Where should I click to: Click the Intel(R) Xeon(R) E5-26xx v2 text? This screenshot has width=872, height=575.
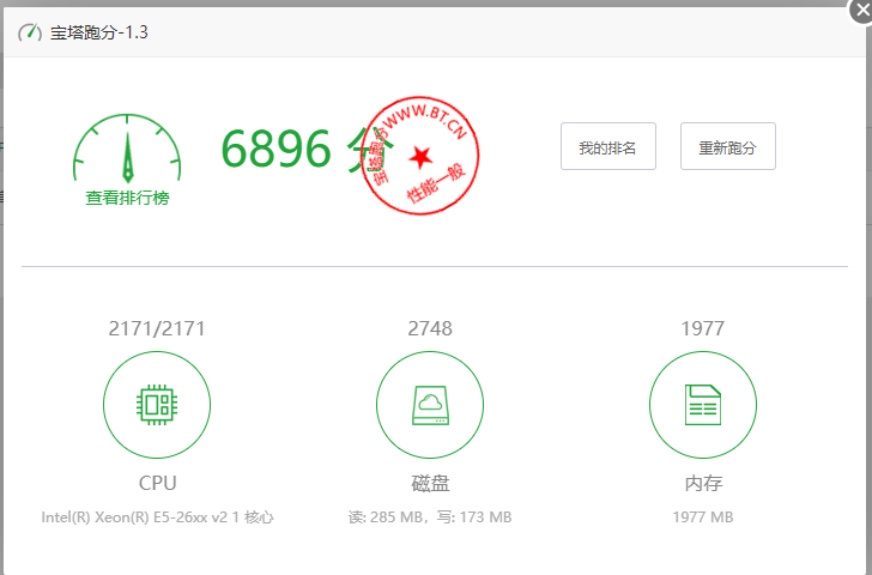tap(134, 517)
